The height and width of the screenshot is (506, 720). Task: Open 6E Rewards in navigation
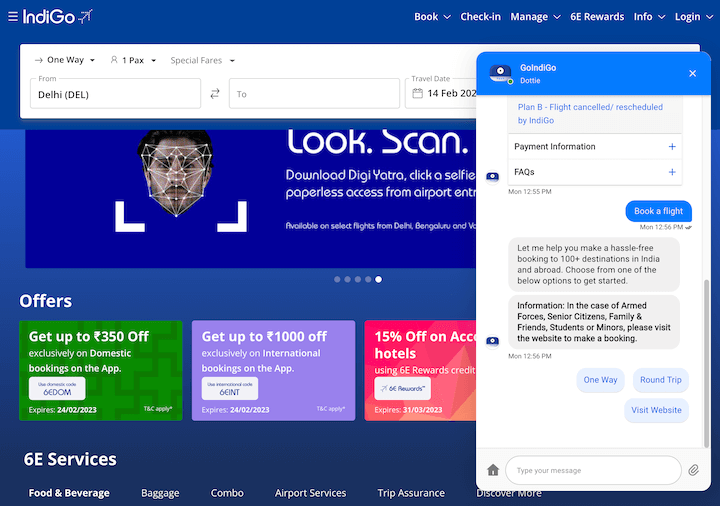597,17
